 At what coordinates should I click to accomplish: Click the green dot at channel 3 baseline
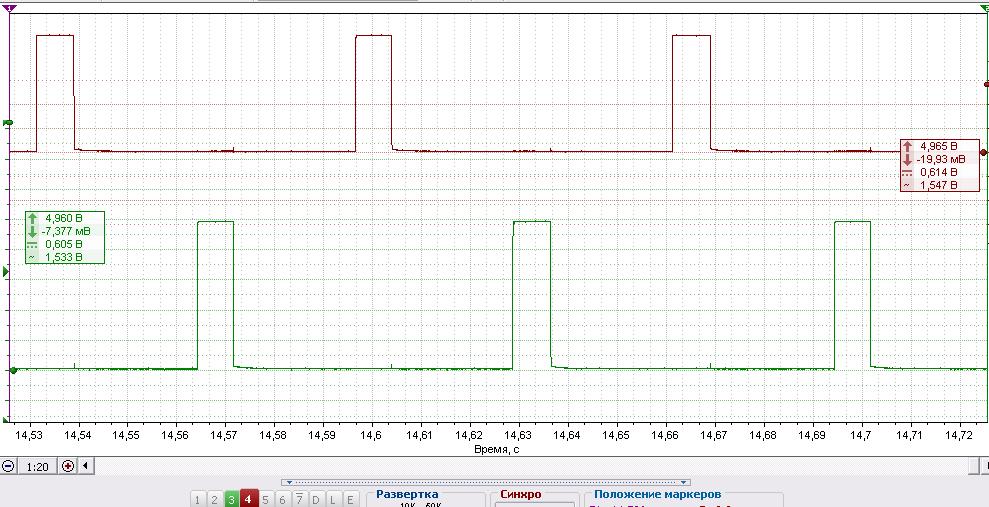click(x=13, y=370)
